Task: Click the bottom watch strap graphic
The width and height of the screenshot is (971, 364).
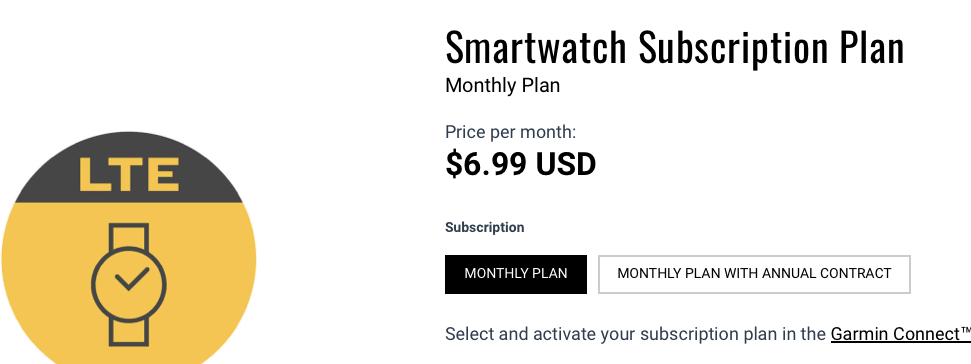Action: coord(129,332)
